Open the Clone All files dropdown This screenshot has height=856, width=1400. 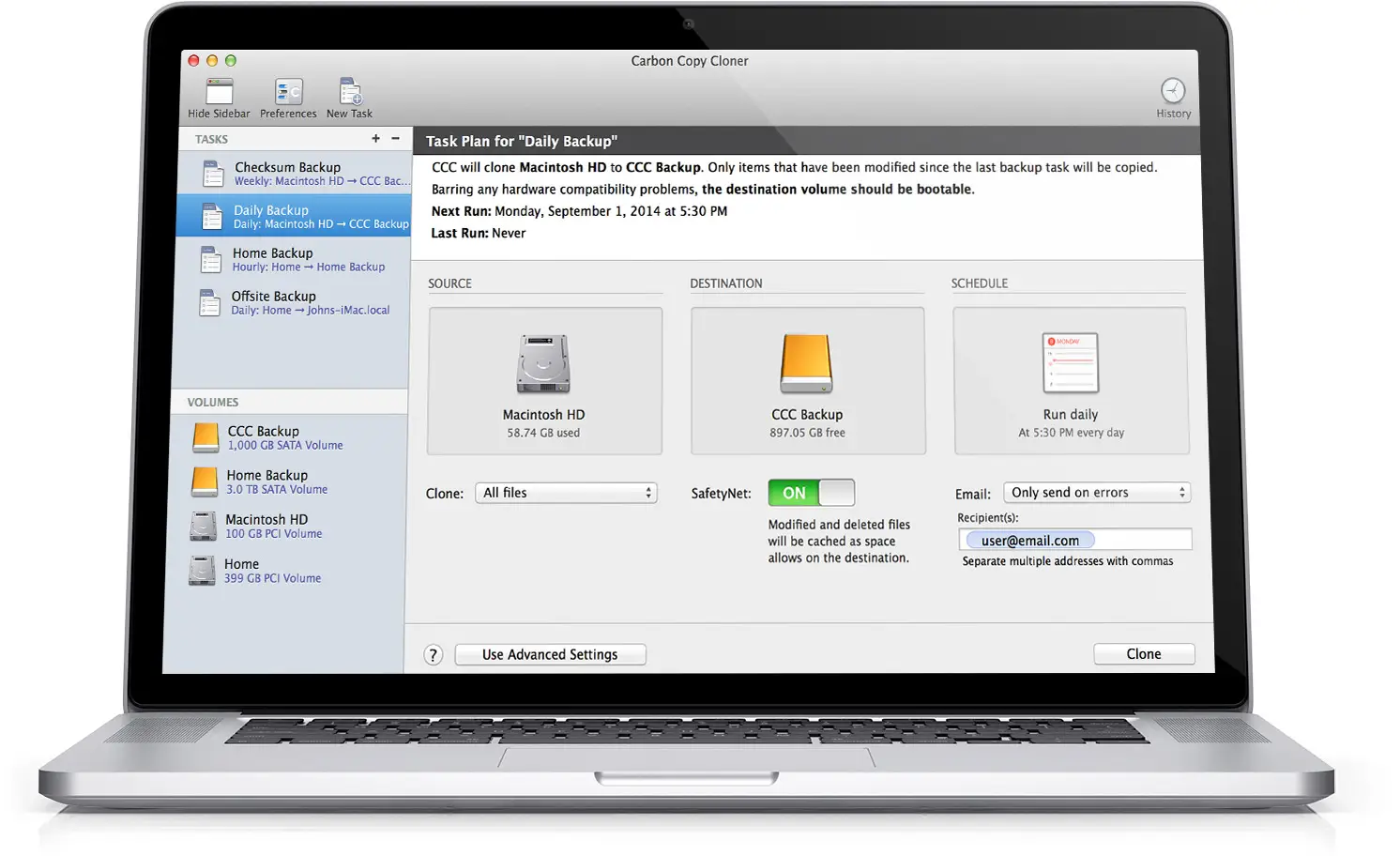pyautogui.click(x=567, y=493)
